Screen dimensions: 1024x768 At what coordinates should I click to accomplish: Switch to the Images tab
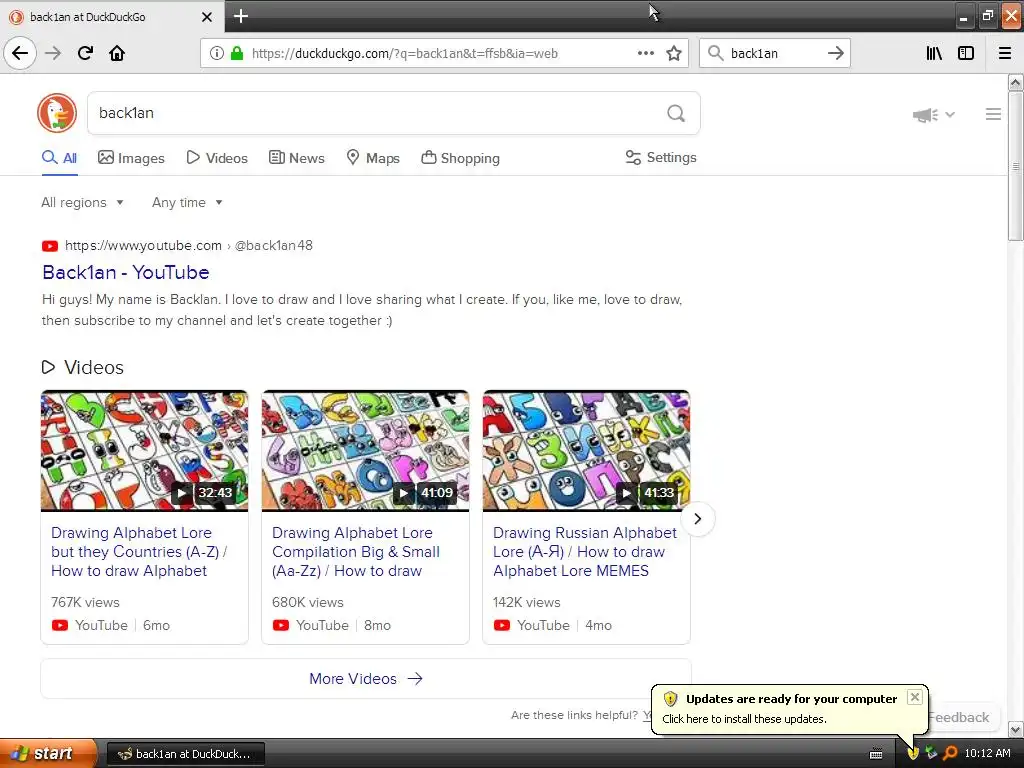(x=131, y=158)
